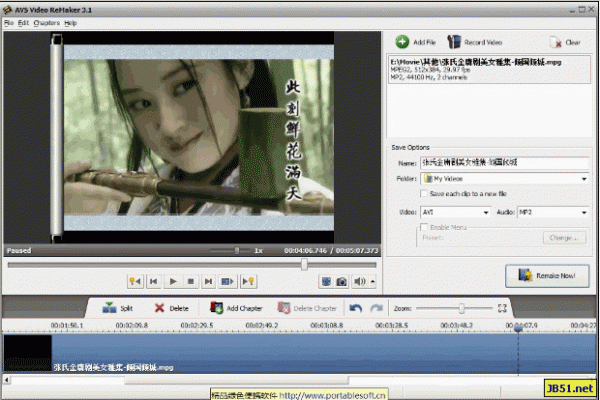Expand volume arrow beside speaker

pyautogui.click(x=373, y=282)
